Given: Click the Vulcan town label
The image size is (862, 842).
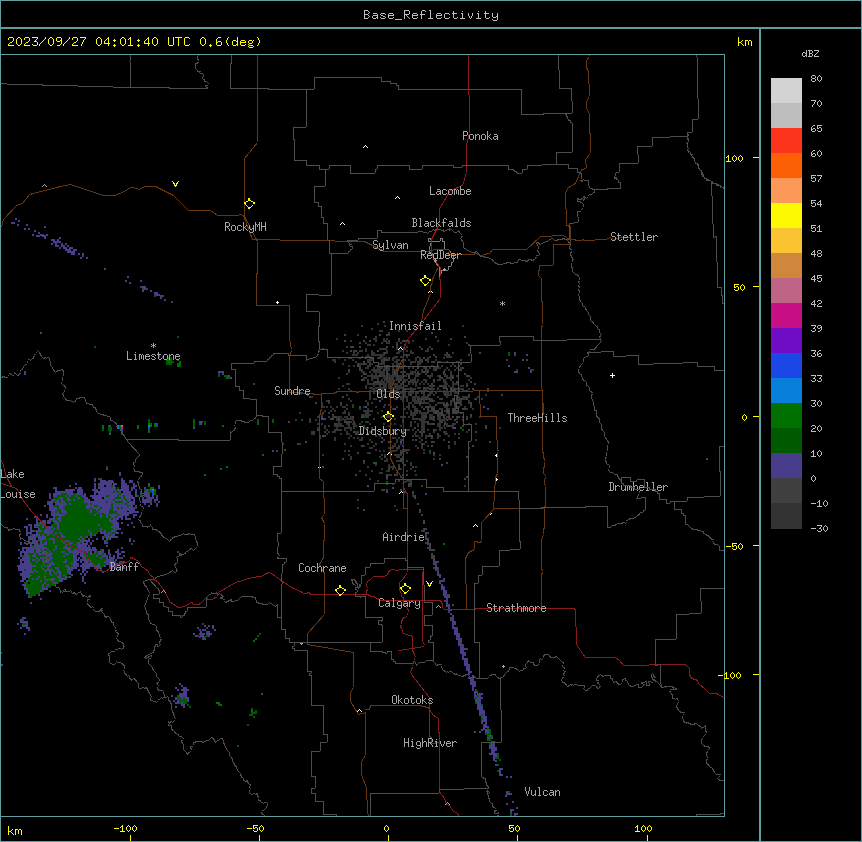Looking at the screenshot, I should point(543,792).
